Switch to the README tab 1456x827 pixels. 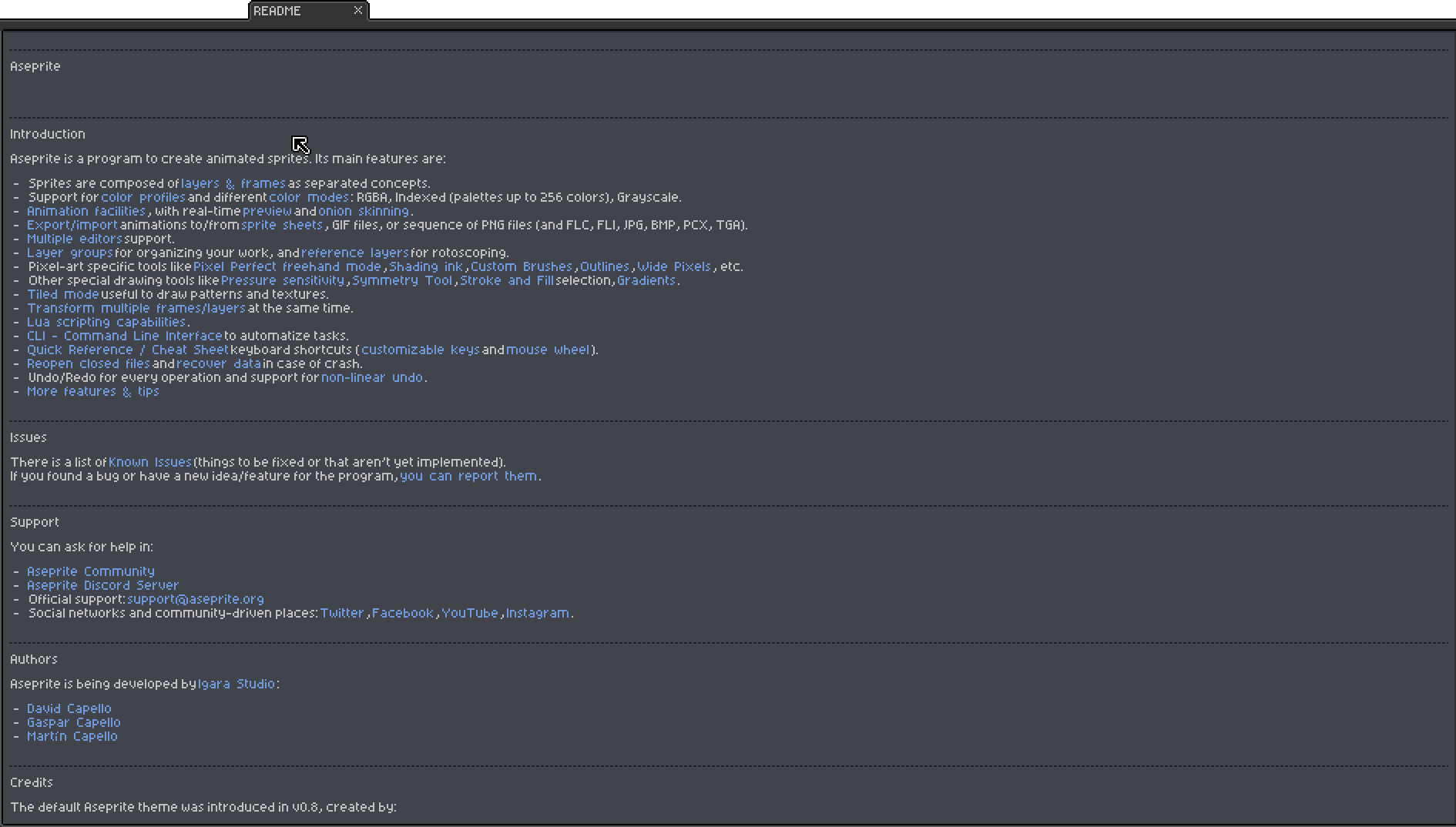(308, 11)
